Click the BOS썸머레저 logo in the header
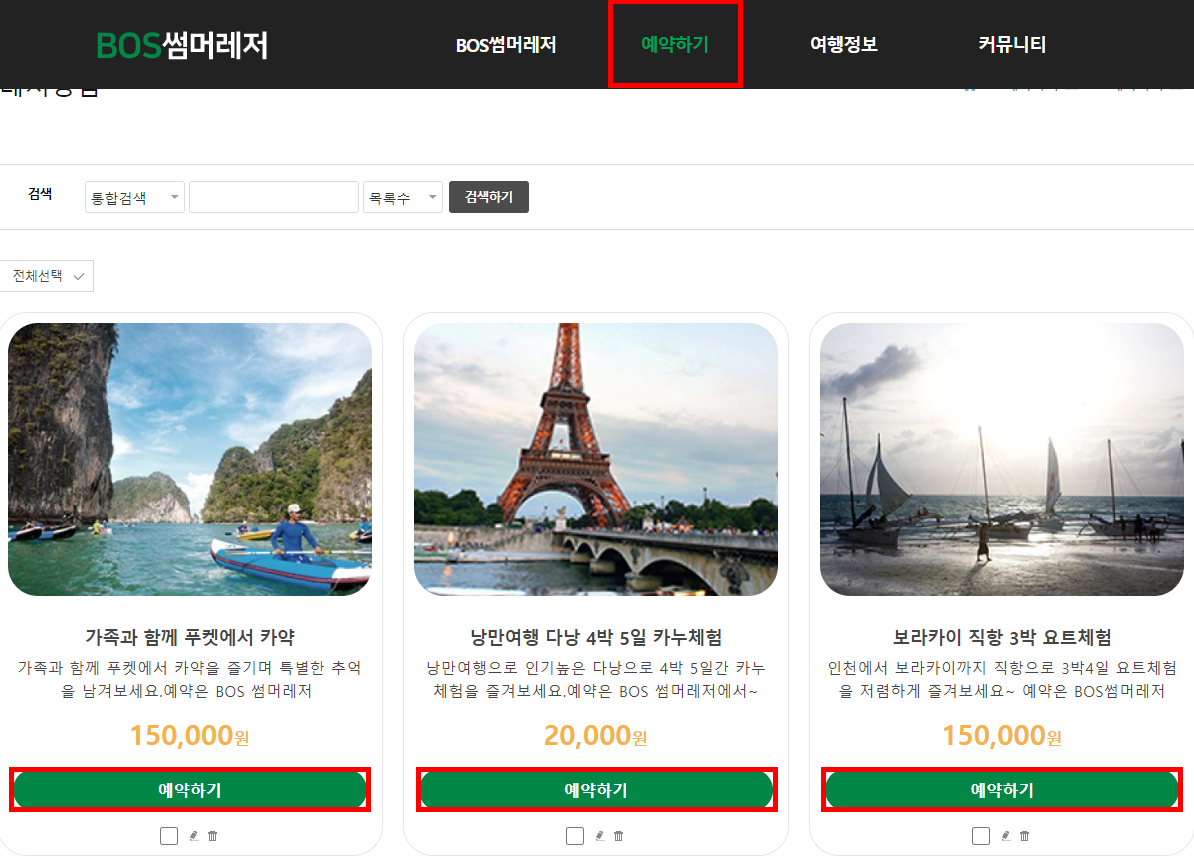 (x=182, y=45)
